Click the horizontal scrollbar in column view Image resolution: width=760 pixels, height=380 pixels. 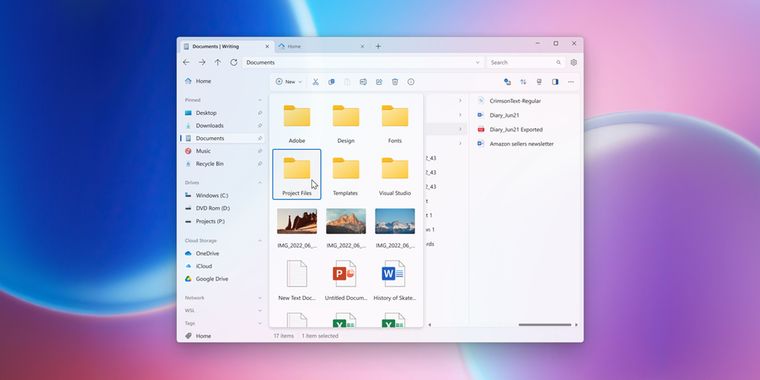click(x=545, y=325)
